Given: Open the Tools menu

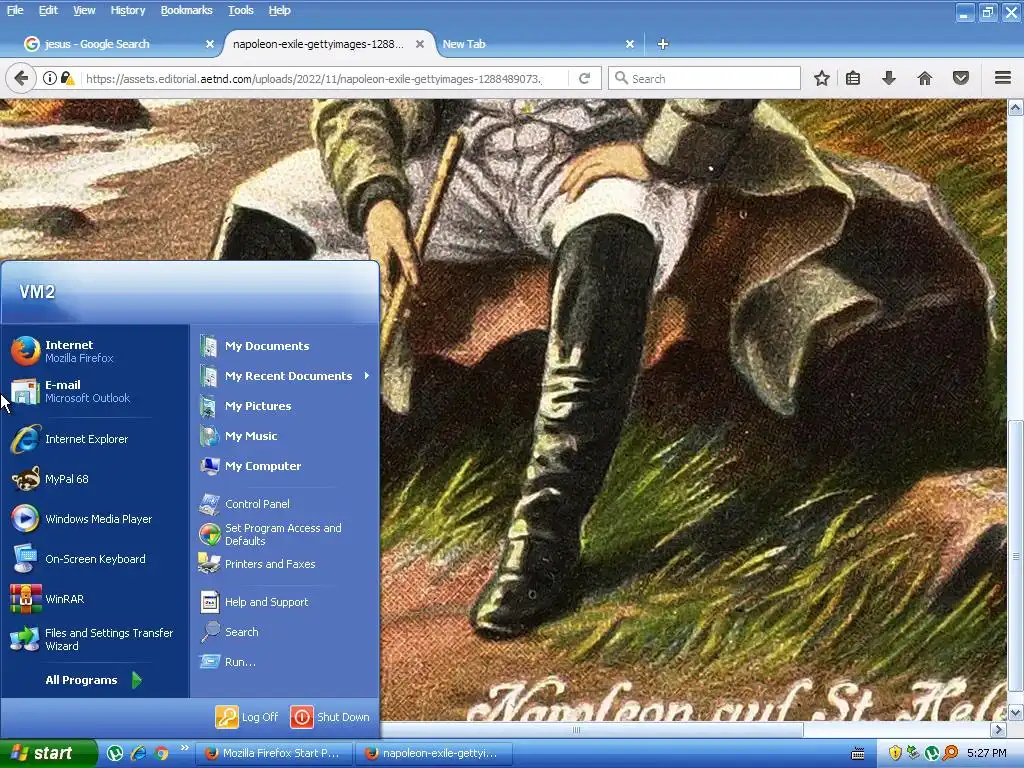Looking at the screenshot, I should [x=240, y=10].
